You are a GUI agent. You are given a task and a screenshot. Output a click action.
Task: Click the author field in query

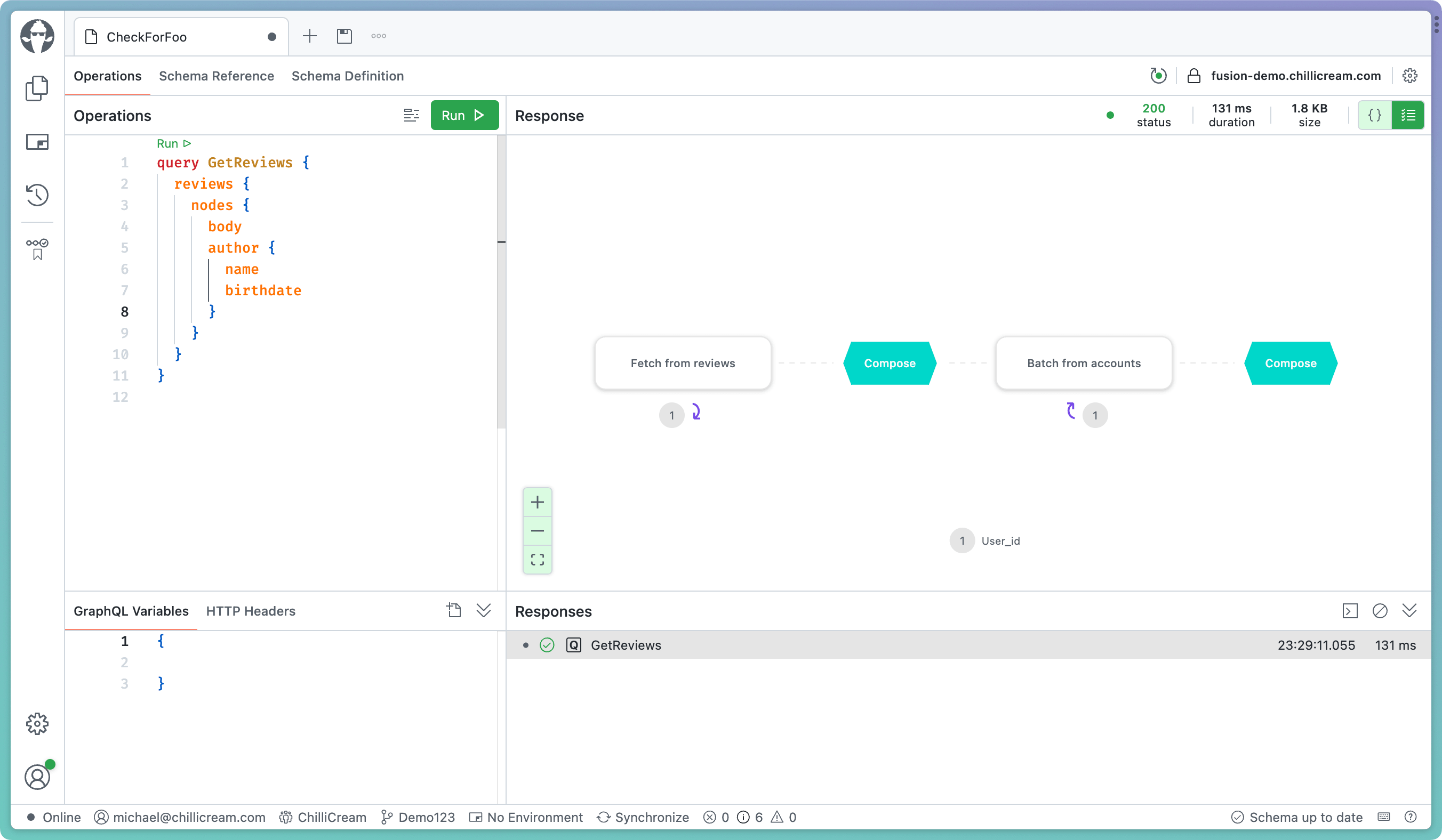tap(233, 248)
